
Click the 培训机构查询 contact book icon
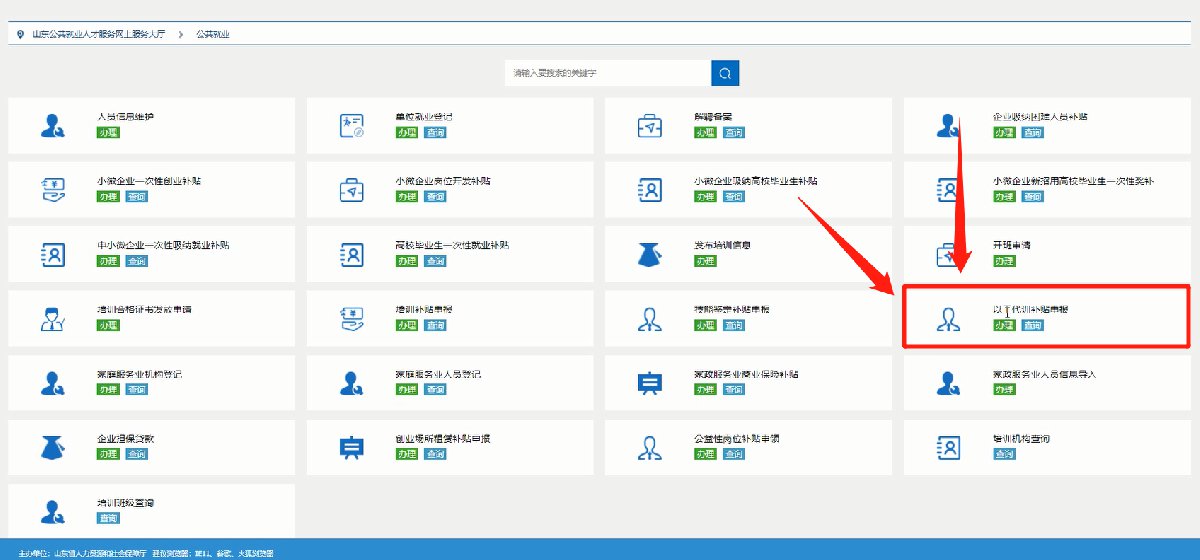948,447
